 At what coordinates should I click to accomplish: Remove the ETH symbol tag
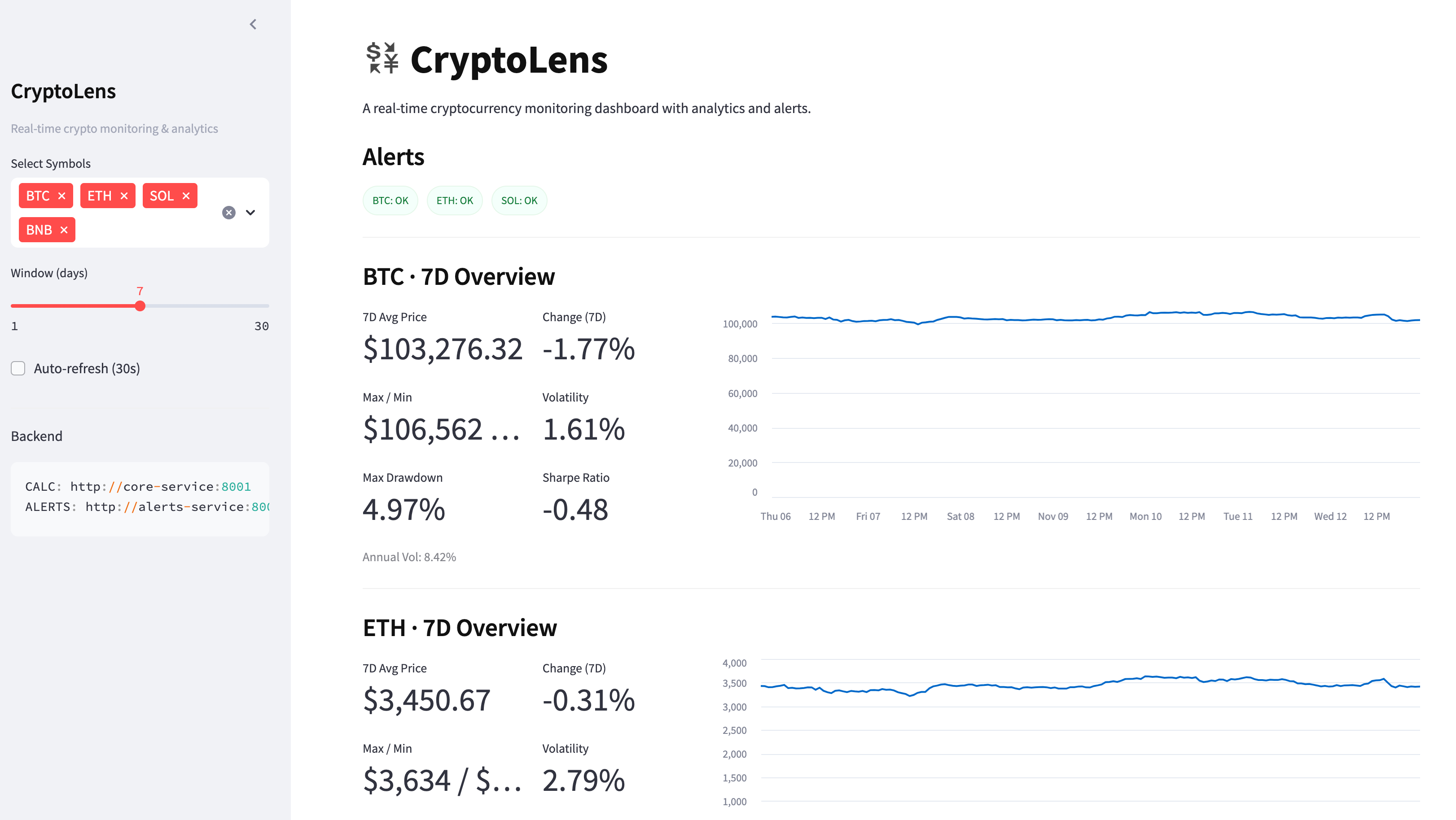coord(124,196)
